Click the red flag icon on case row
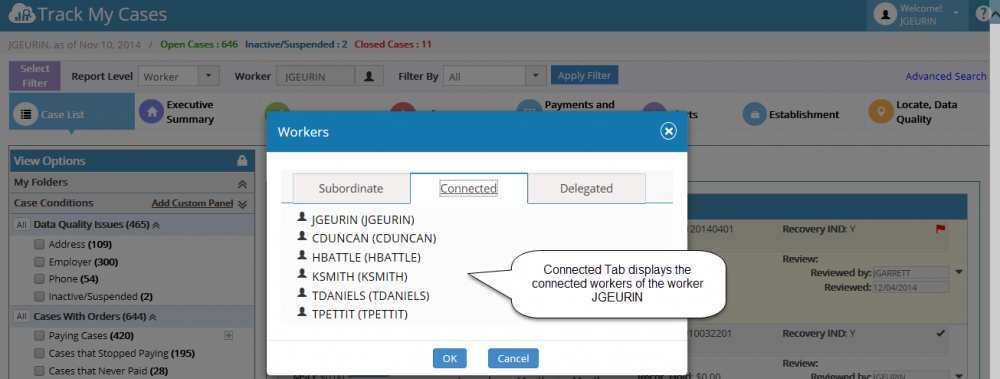Screen dimensions: 1000x379 [940, 228]
